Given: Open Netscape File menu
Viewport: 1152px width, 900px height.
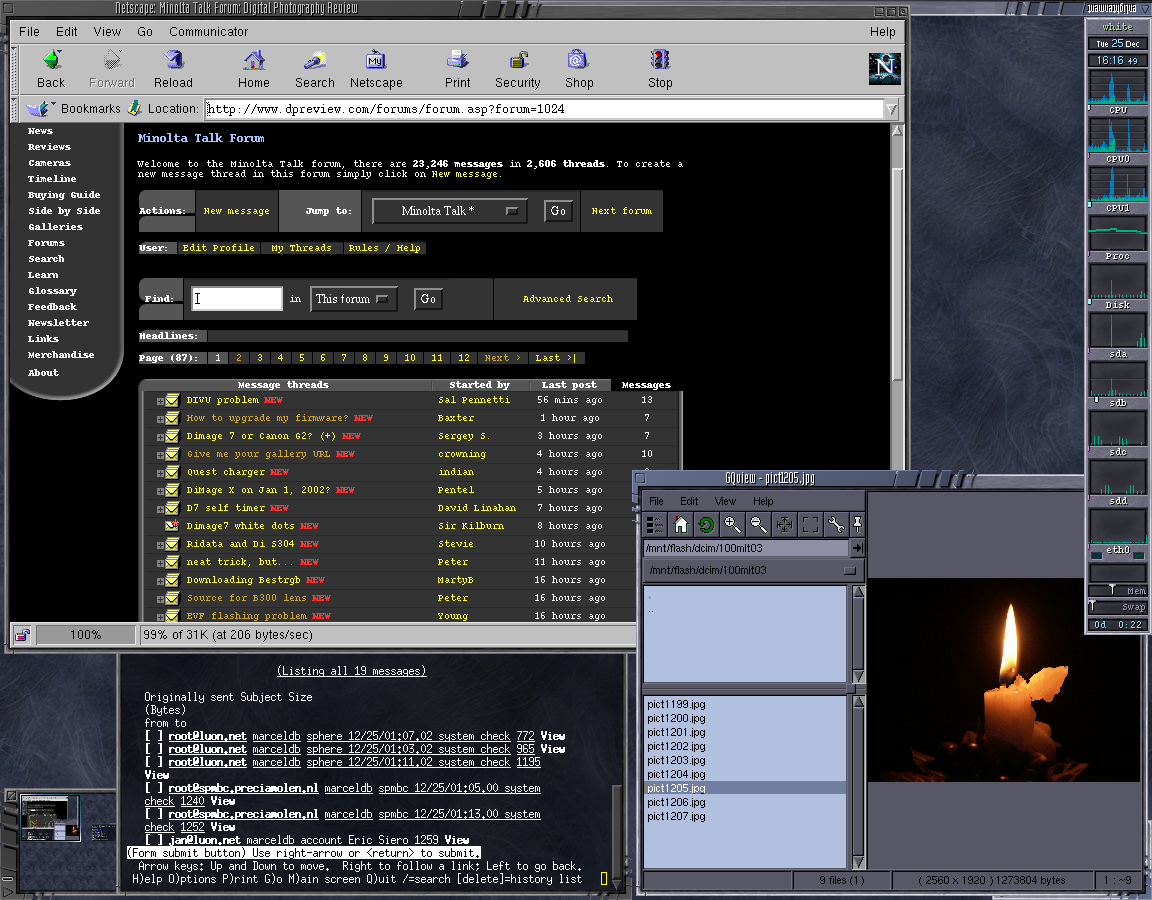Looking at the screenshot, I should click(x=29, y=32).
